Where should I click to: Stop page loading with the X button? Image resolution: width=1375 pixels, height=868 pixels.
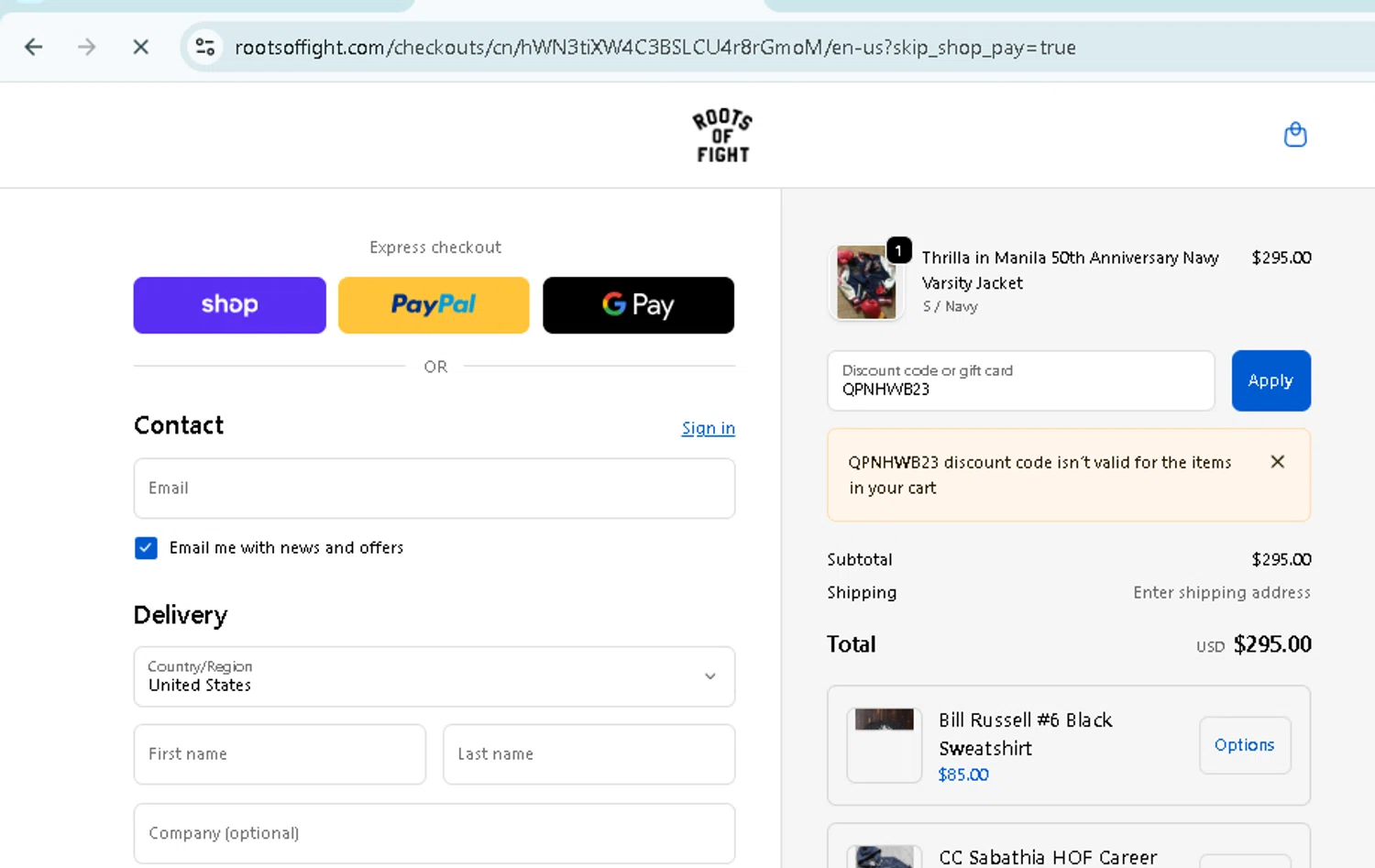pos(140,47)
